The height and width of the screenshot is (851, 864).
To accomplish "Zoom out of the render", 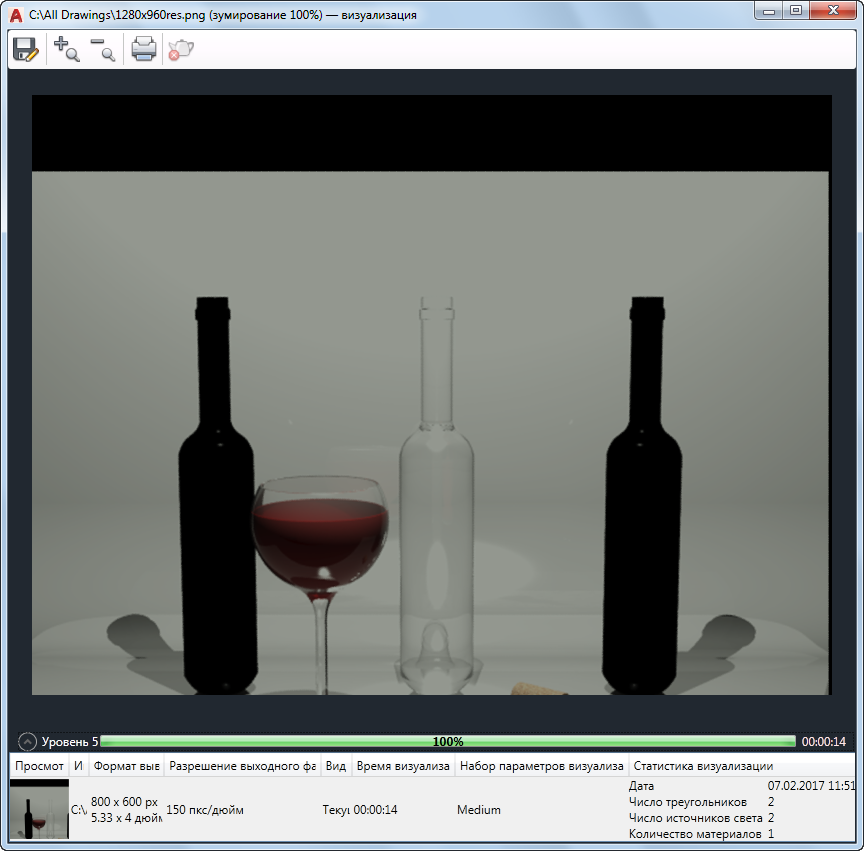I will point(102,49).
